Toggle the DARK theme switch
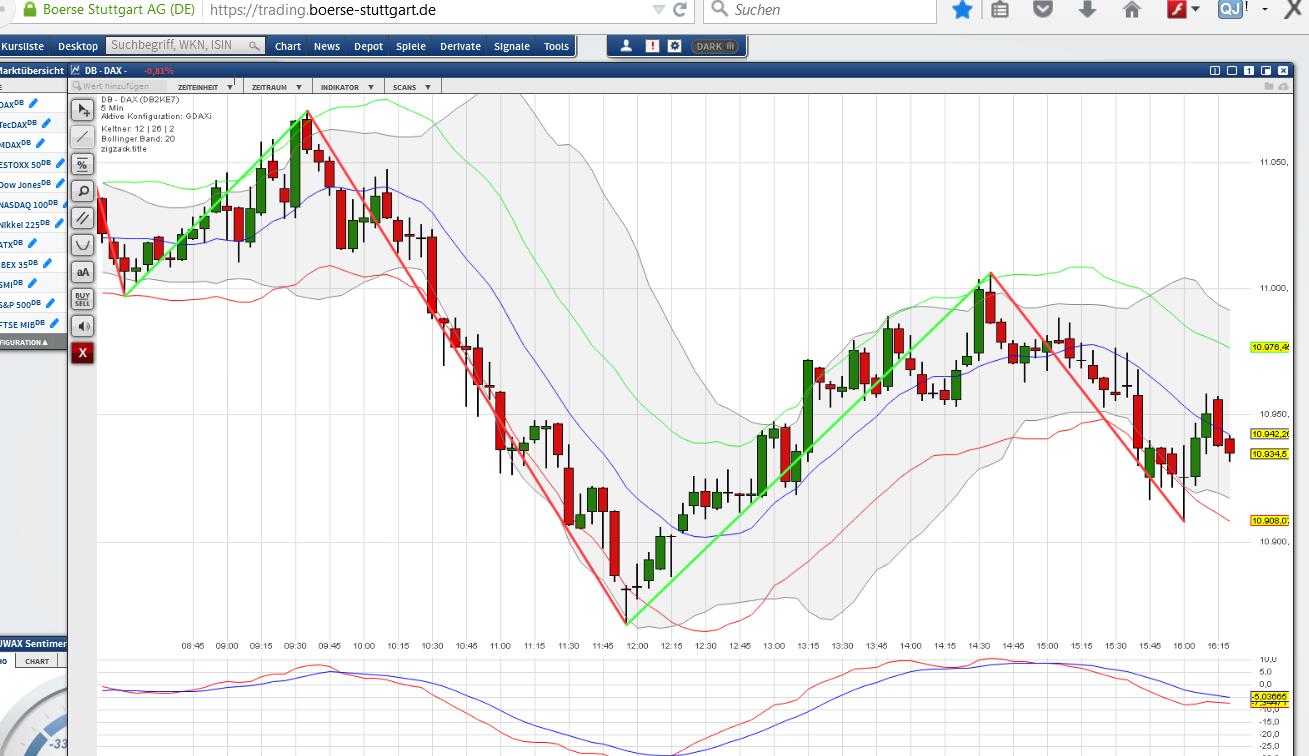 (x=716, y=46)
